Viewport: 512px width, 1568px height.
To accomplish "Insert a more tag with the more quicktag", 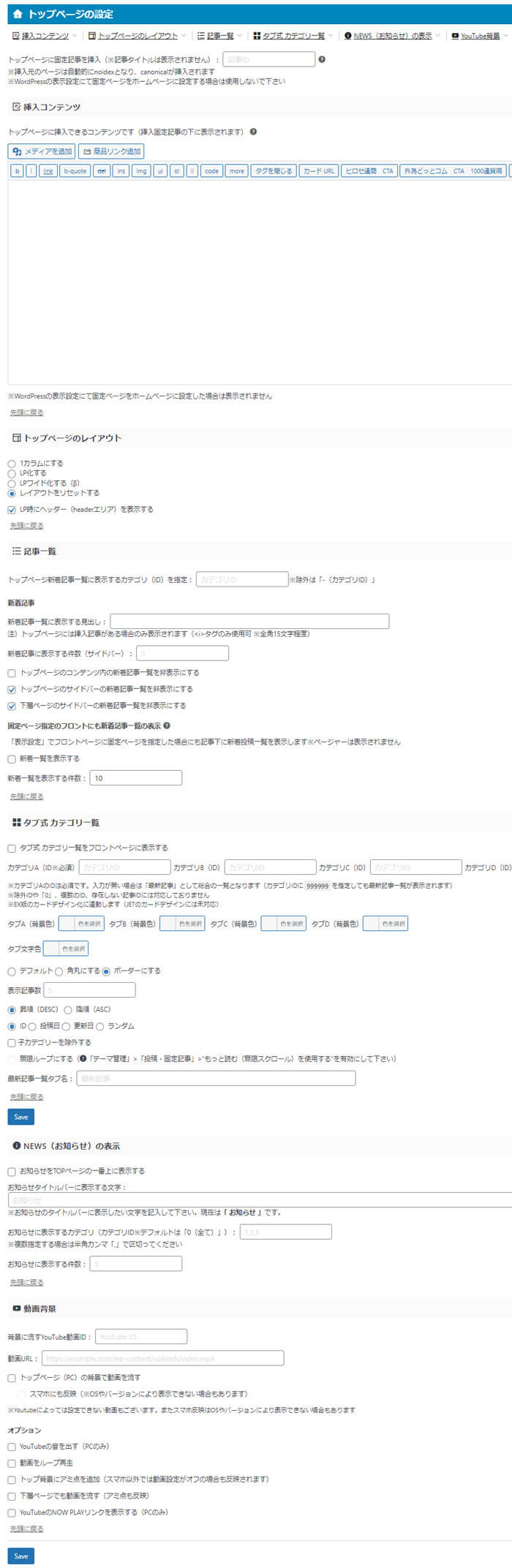I will coord(236,171).
